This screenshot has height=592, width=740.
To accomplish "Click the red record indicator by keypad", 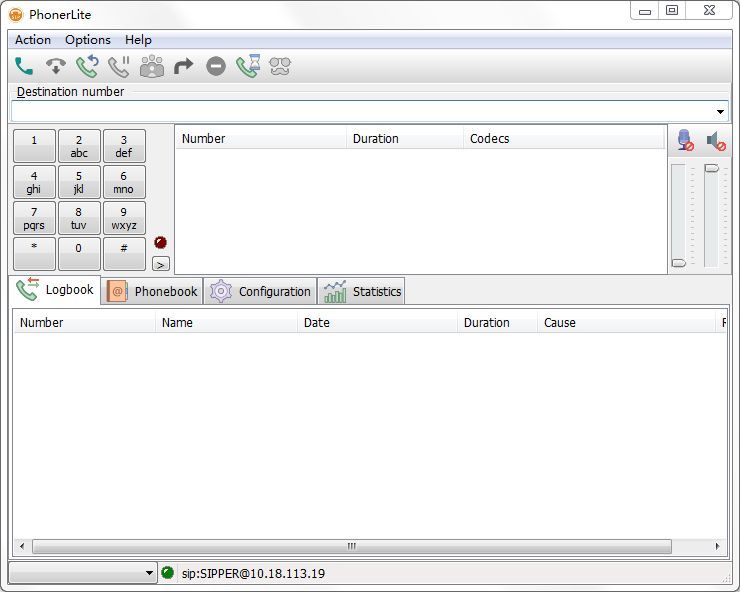I will click(160, 242).
